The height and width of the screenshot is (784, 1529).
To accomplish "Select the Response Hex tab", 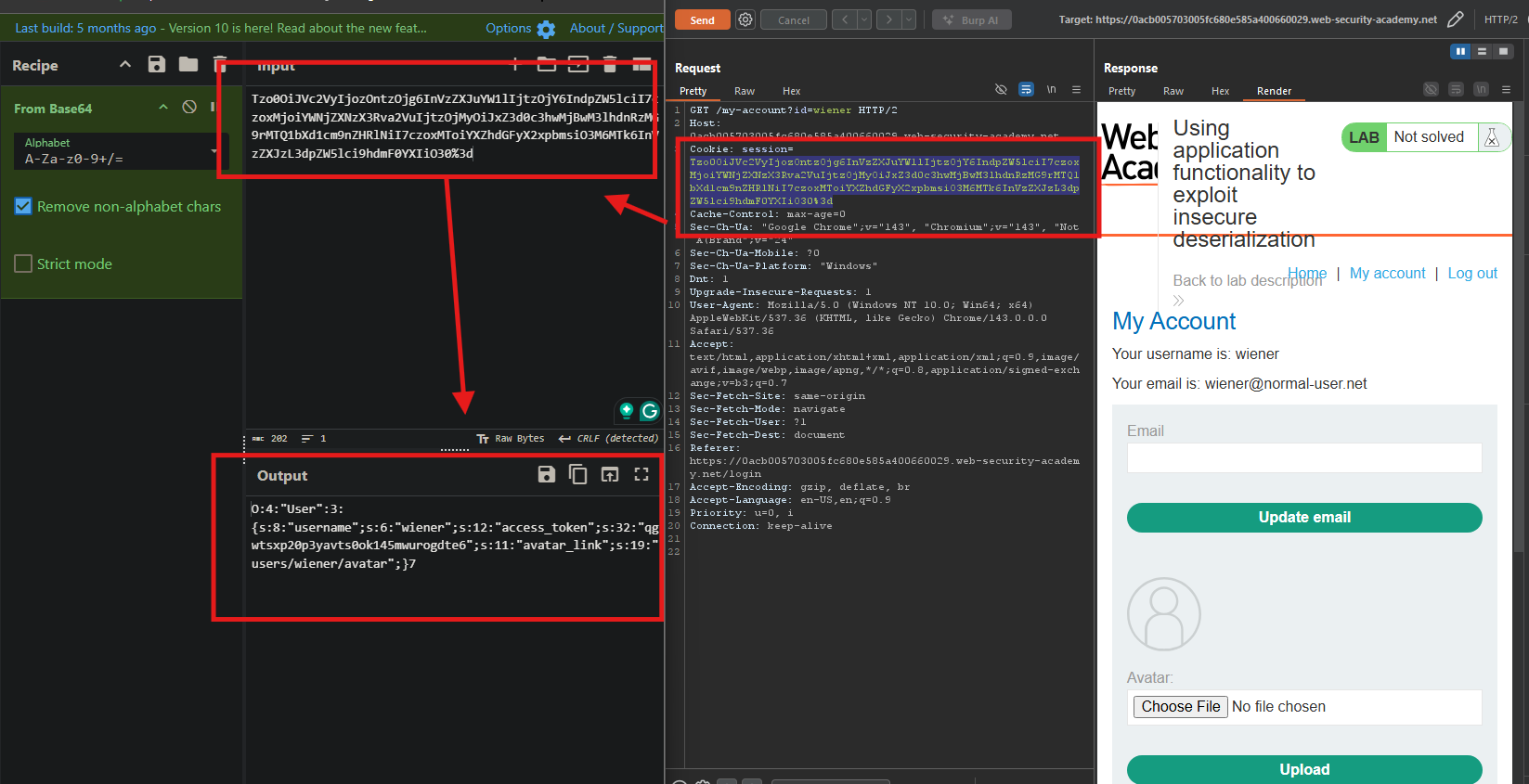I will point(1220,91).
